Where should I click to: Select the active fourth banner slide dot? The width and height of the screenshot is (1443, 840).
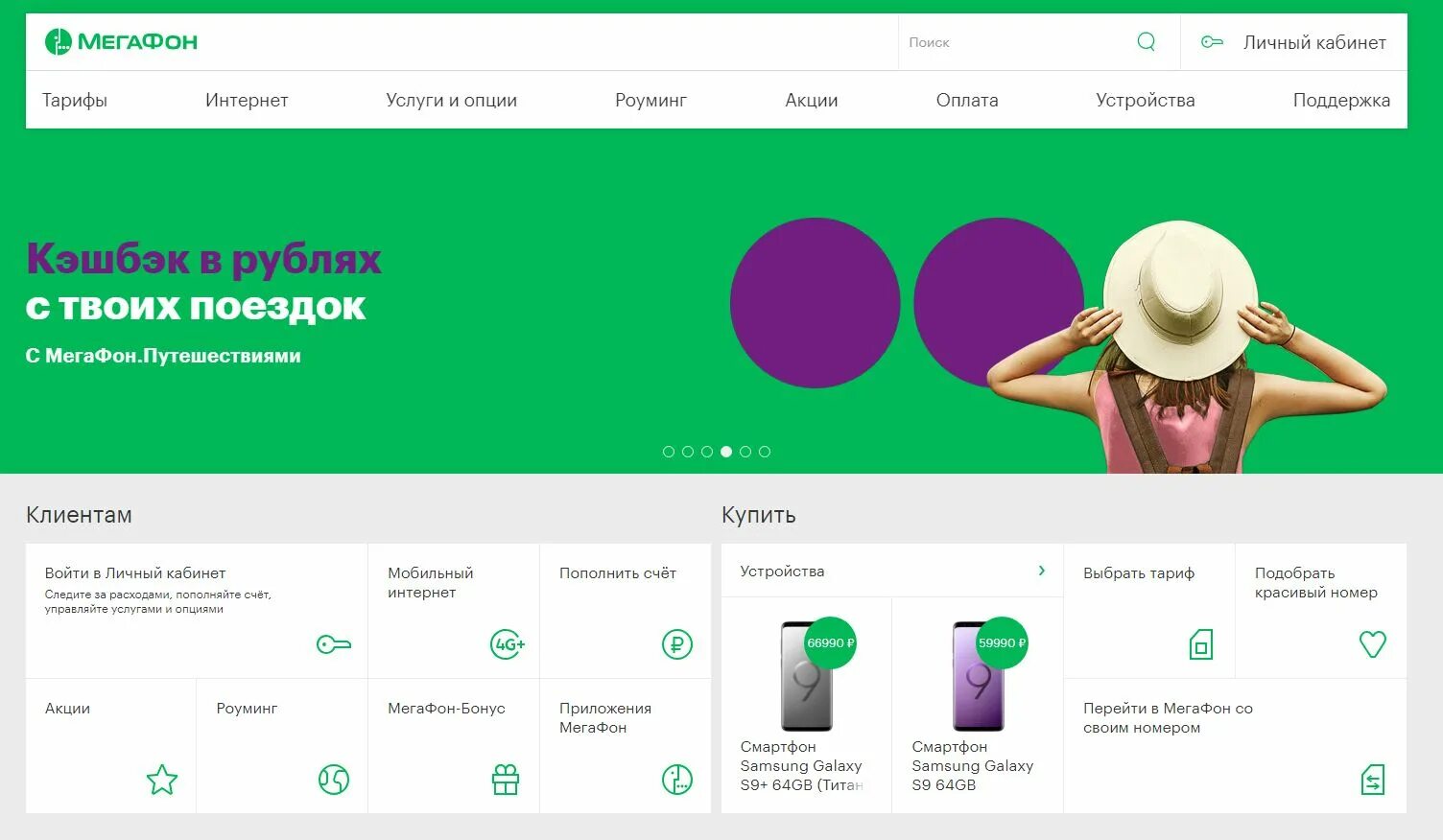click(726, 452)
